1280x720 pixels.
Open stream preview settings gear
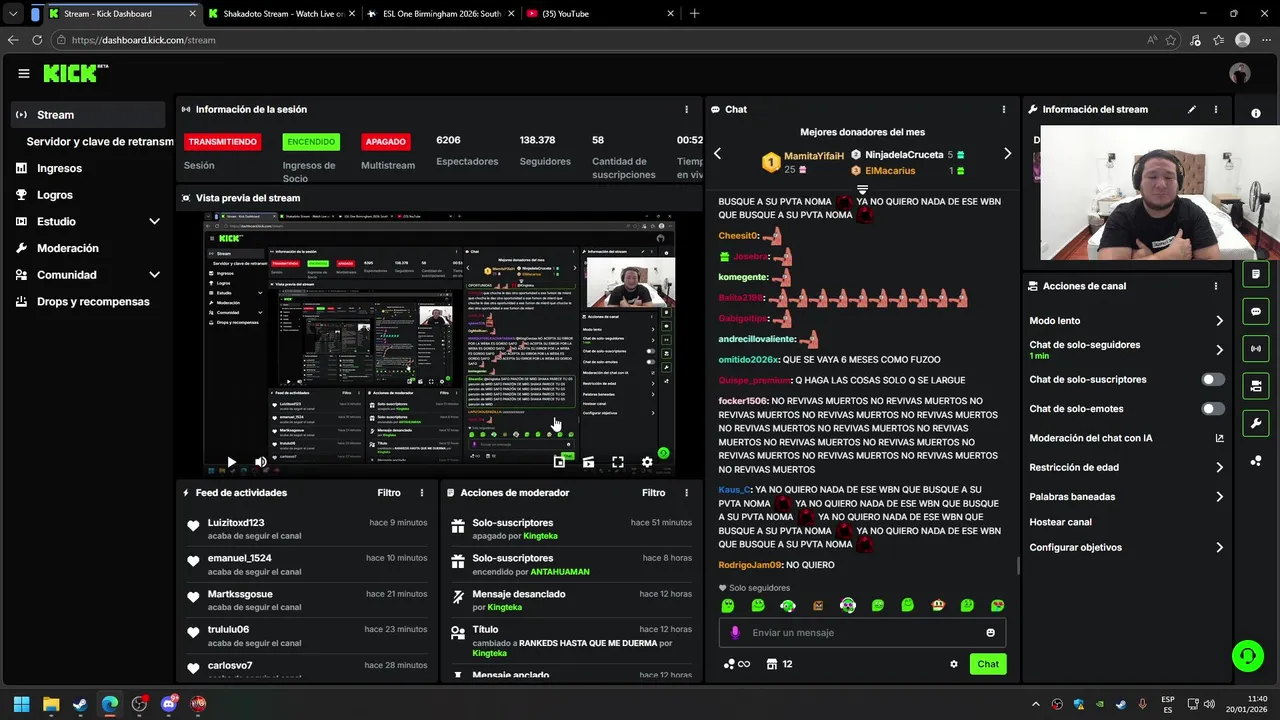pos(647,462)
